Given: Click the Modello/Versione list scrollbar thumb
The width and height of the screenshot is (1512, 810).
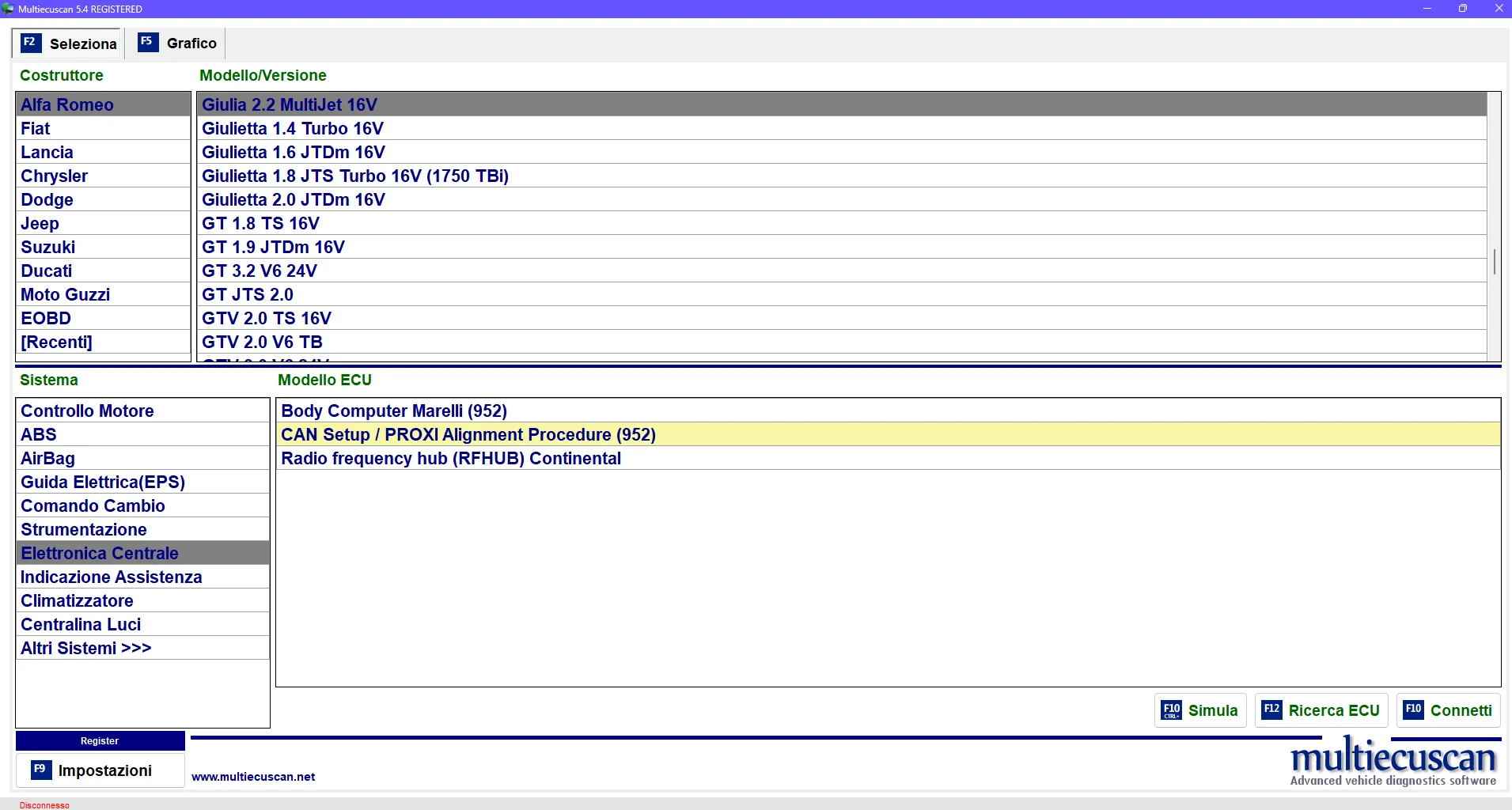Looking at the screenshot, I should click(1494, 262).
